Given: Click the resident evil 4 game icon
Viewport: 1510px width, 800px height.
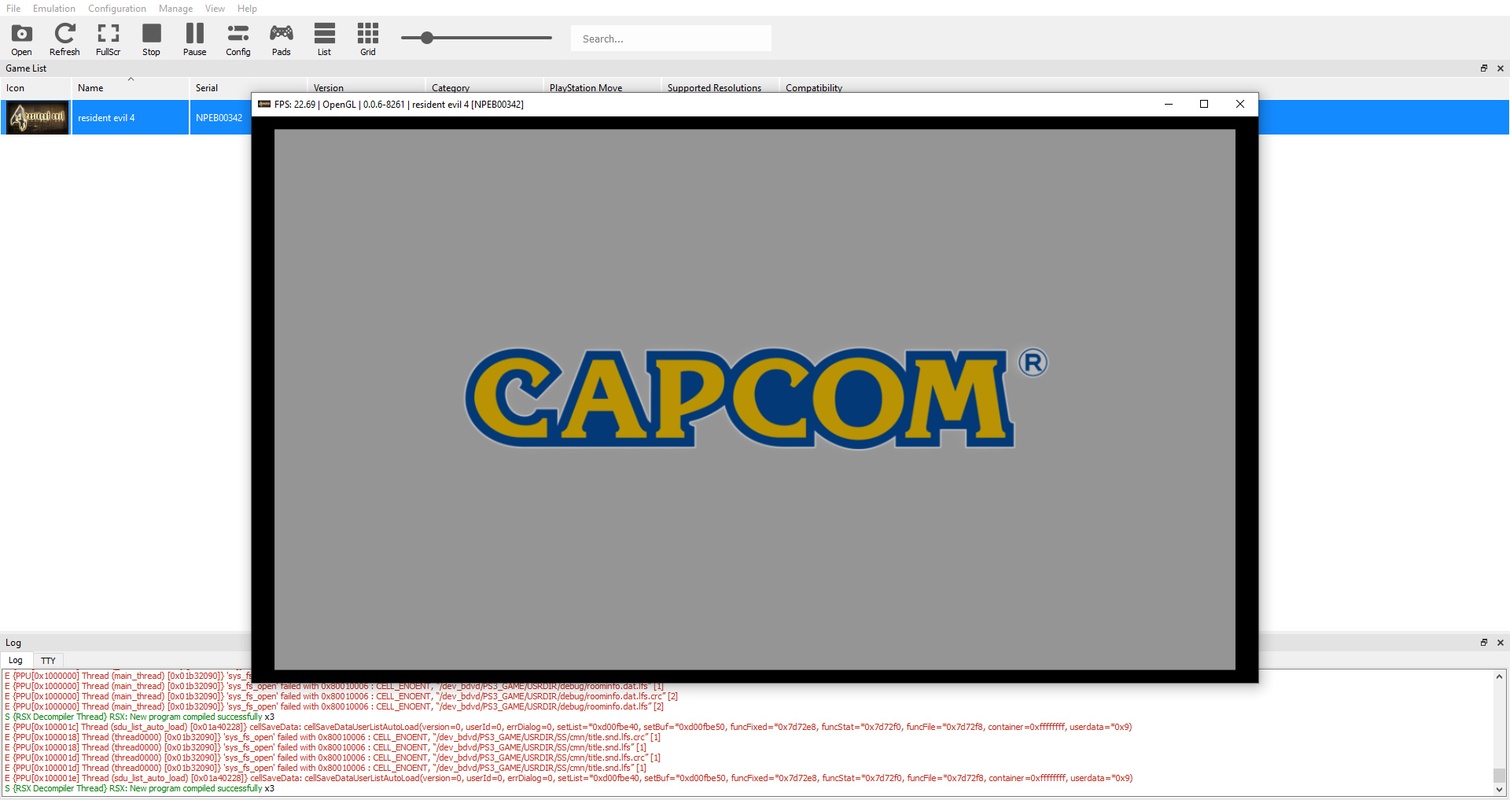Looking at the screenshot, I should point(38,117).
